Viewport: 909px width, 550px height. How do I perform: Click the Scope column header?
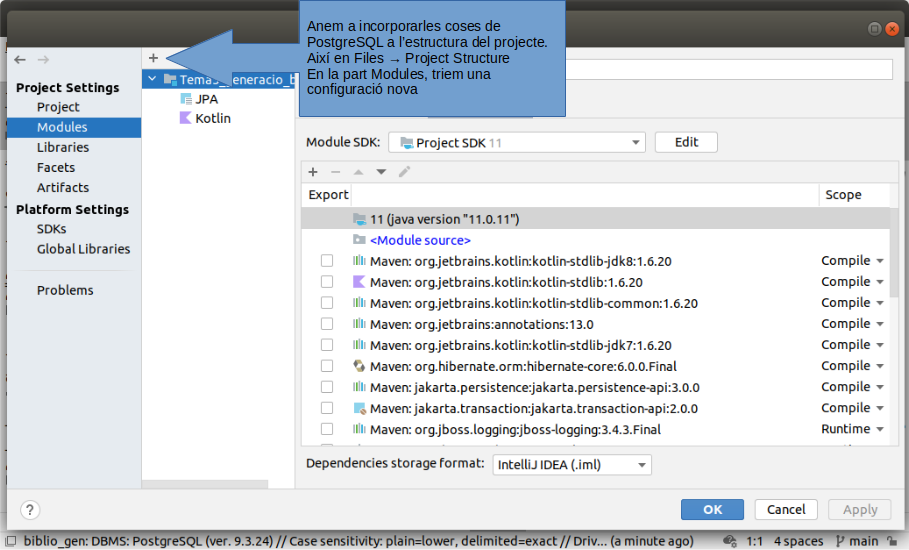[843, 195]
